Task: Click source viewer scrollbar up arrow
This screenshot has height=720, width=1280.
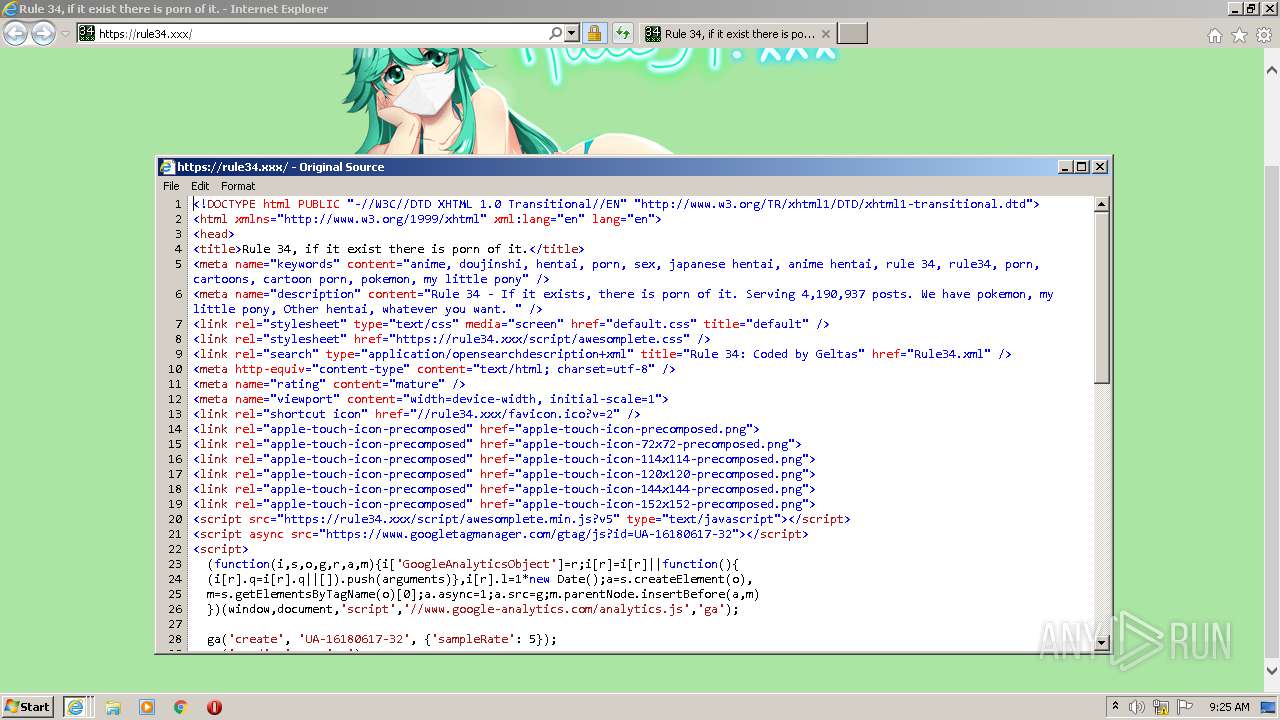Action: tap(1102, 204)
